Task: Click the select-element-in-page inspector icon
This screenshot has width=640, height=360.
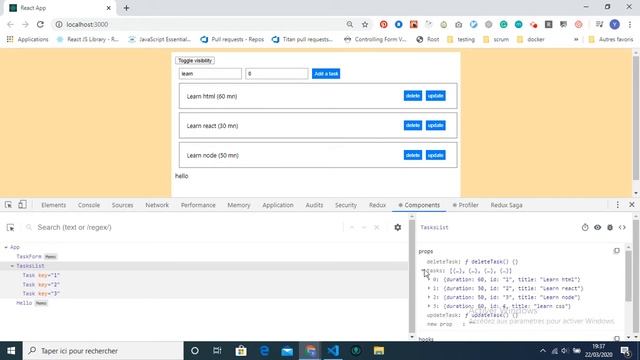Action: 8,205
